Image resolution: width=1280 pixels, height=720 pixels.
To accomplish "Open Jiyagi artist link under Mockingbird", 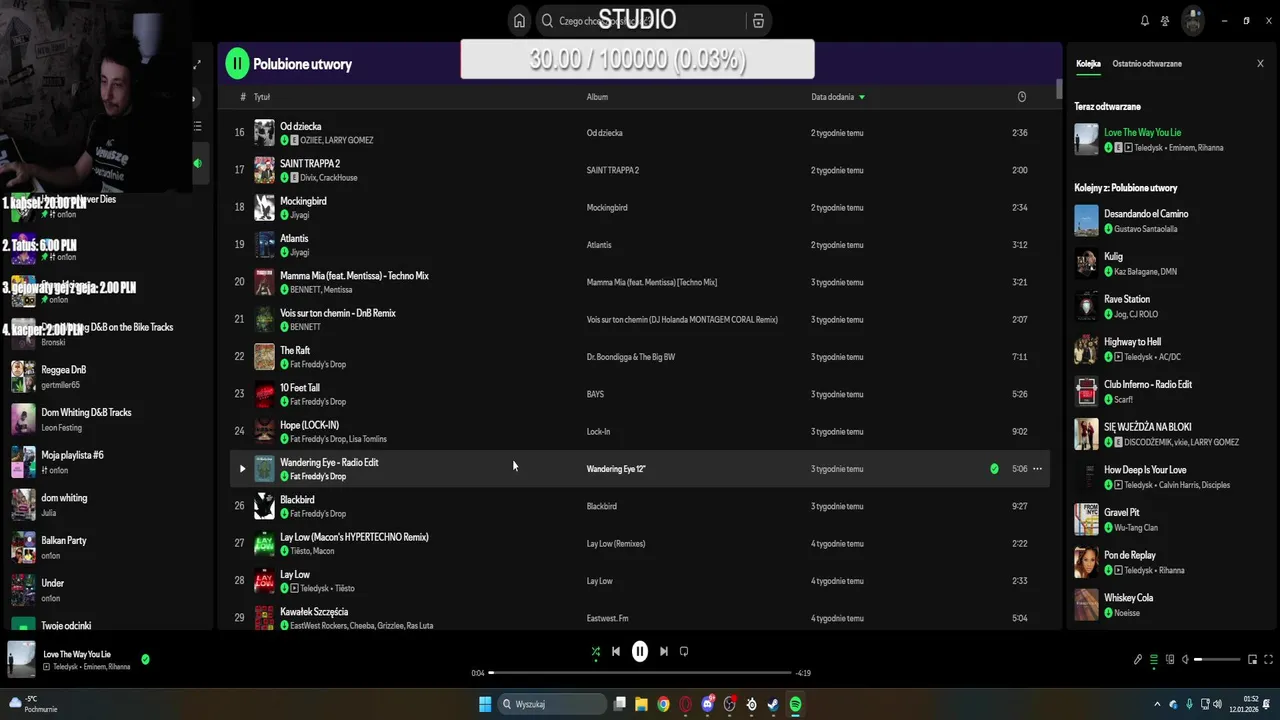I will 299,215.
